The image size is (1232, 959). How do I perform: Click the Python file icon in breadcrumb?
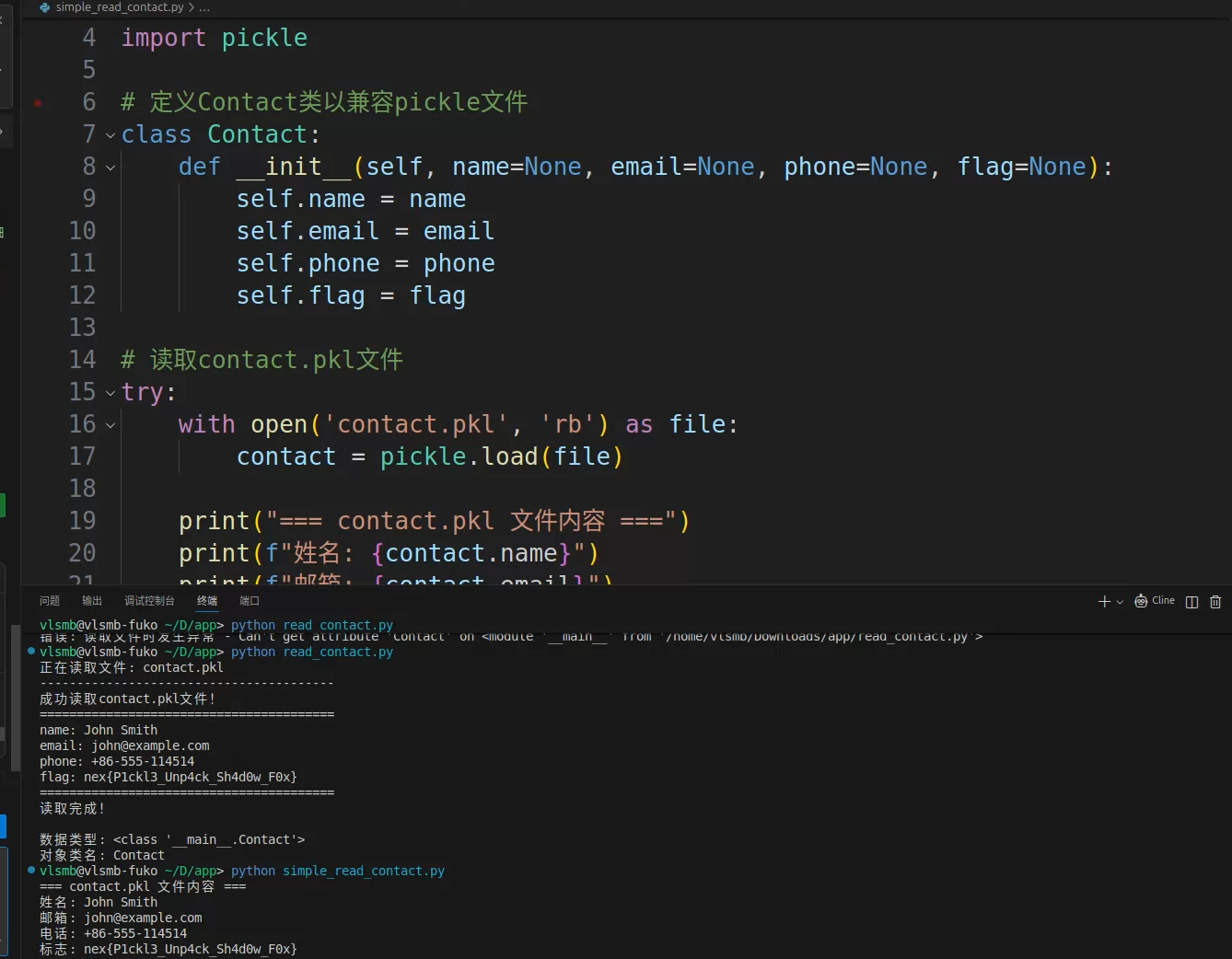[x=45, y=7]
